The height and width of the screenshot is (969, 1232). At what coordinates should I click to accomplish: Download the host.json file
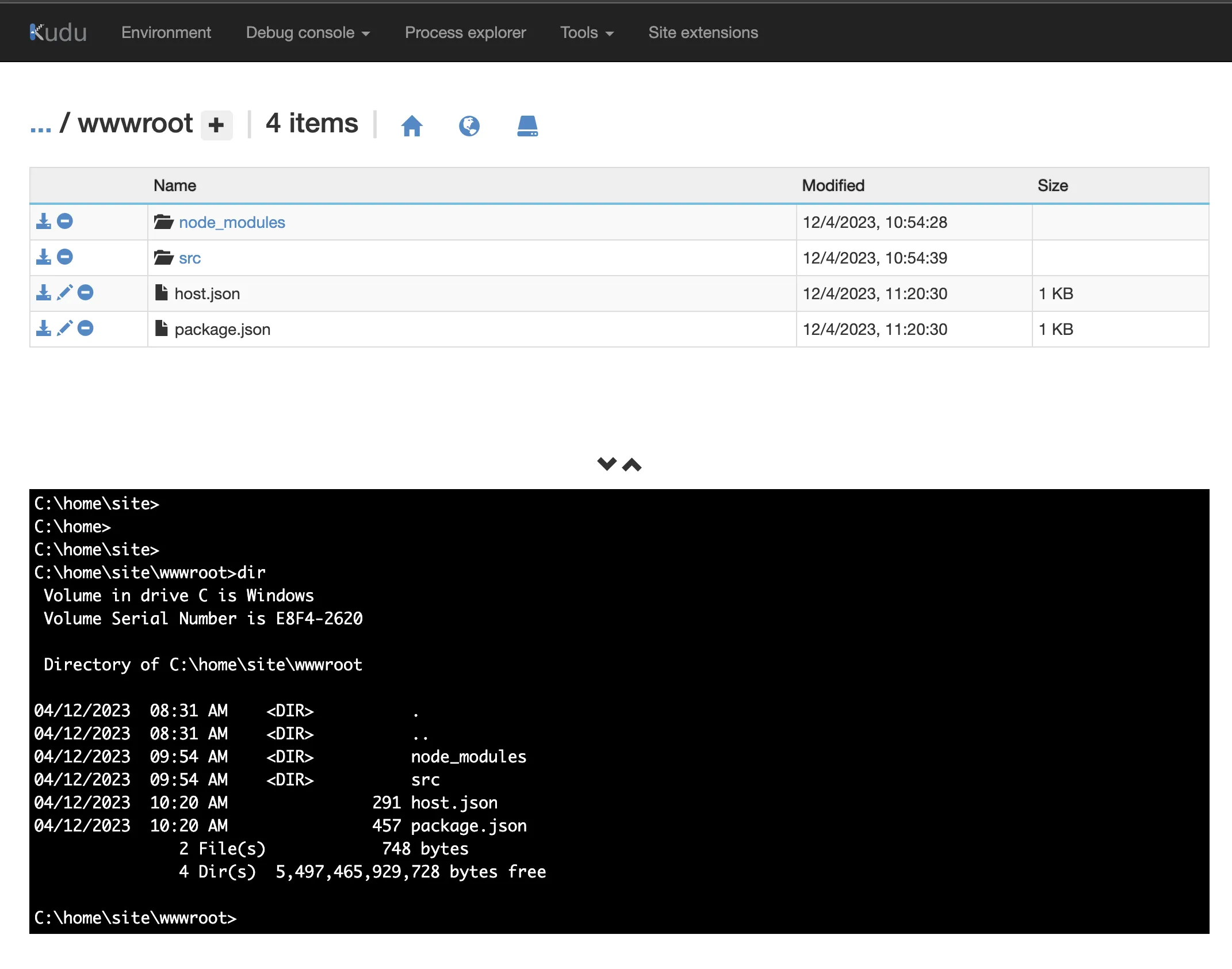point(44,293)
